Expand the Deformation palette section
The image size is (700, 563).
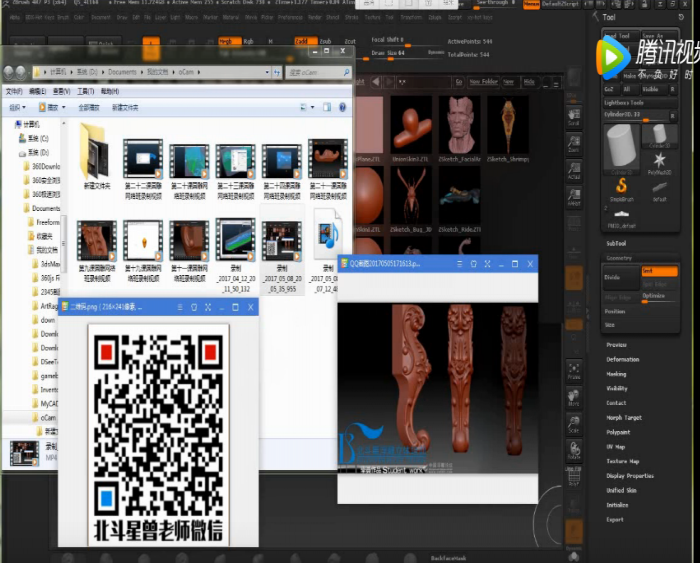(x=622, y=359)
